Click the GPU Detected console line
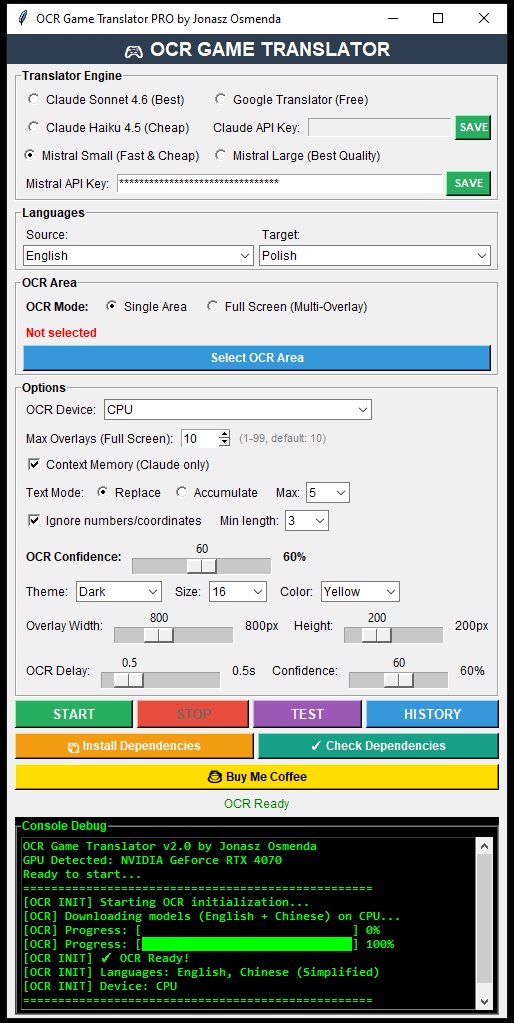Viewport: 514px width, 1023px height. [x=153, y=861]
